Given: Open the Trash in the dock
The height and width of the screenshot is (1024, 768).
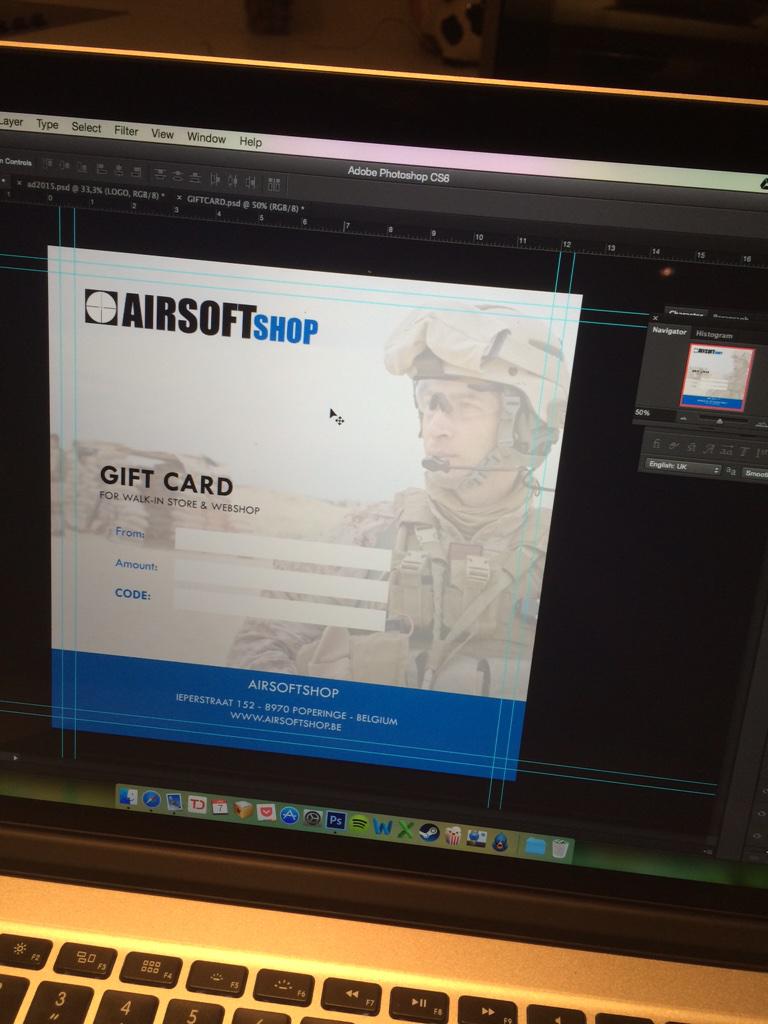Looking at the screenshot, I should (x=560, y=848).
